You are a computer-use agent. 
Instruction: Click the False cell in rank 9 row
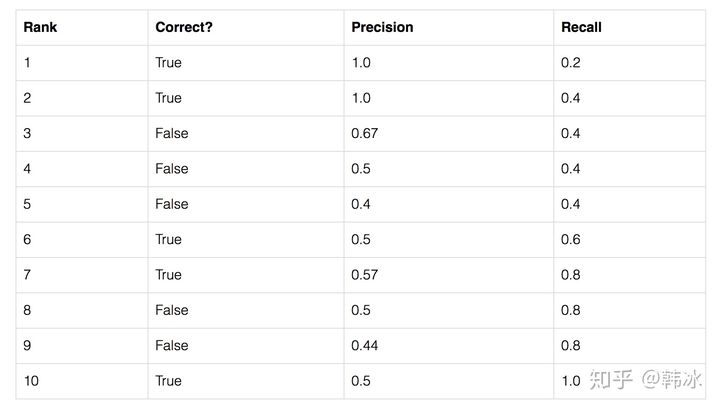pyautogui.click(x=172, y=345)
